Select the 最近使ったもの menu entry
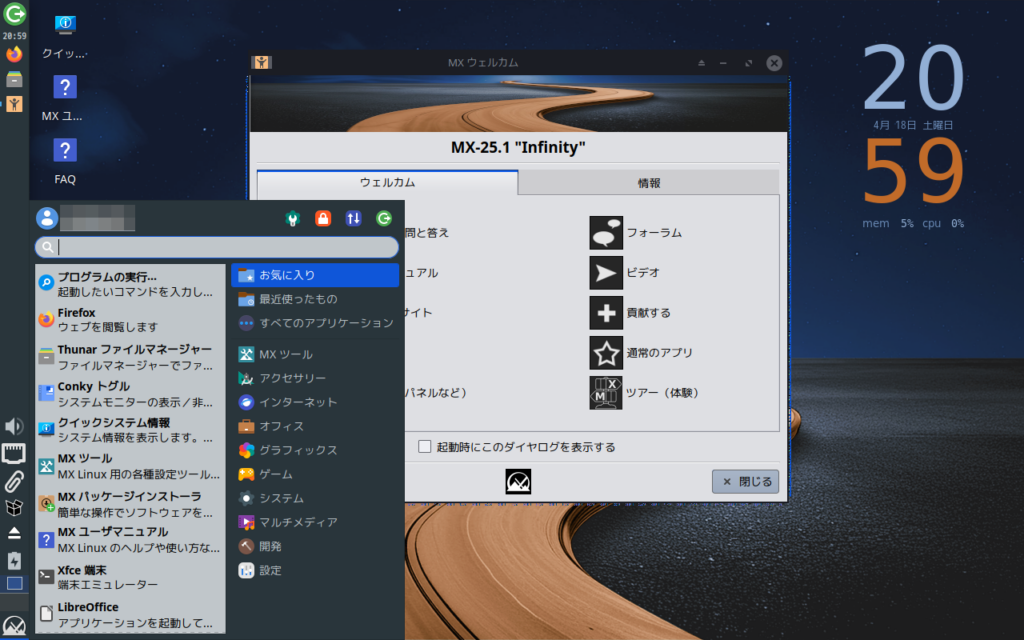Screen dimensions: 1024x640 point(297,299)
